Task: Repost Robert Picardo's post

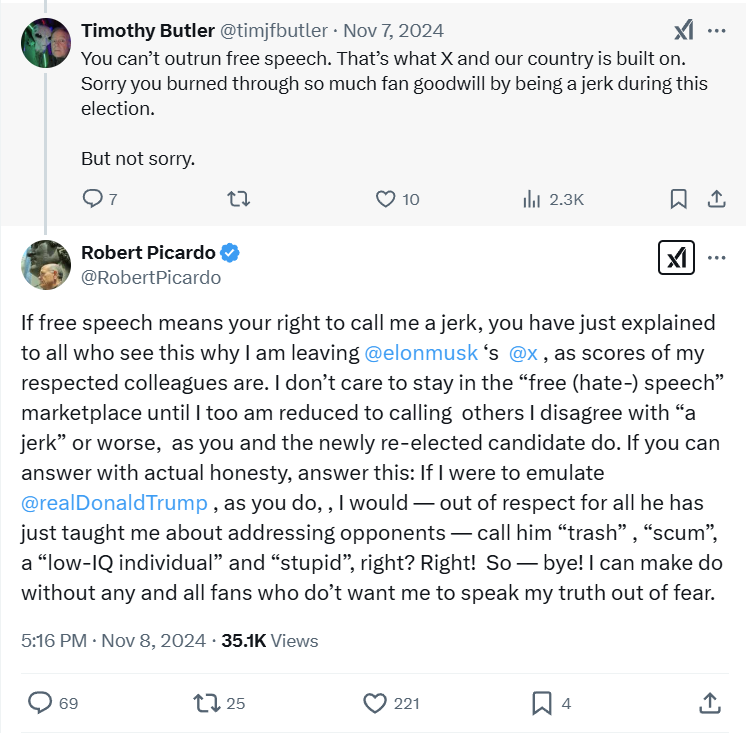Action: [x=207, y=703]
